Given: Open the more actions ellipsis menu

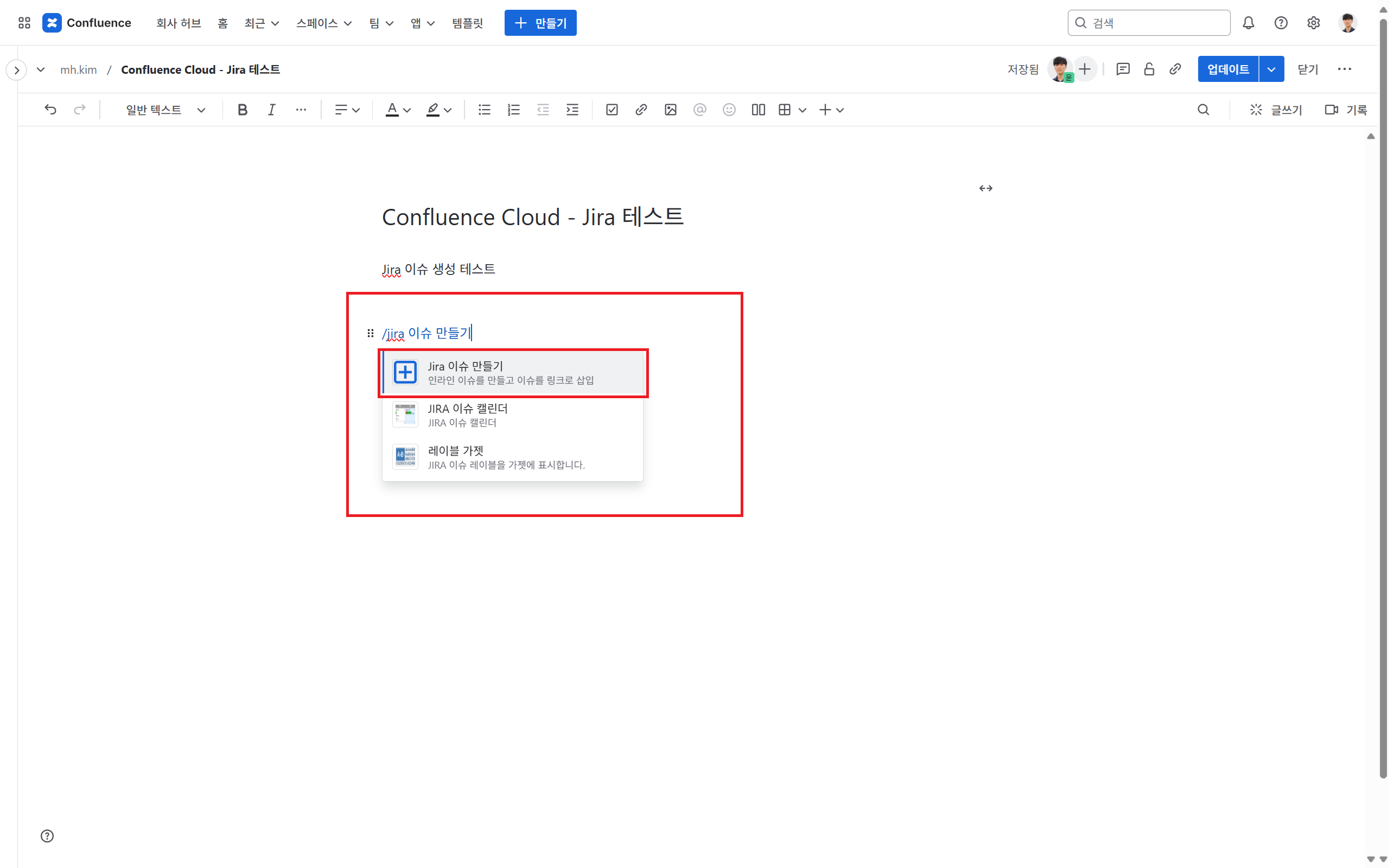Looking at the screenshot, I should (1344, 69).
